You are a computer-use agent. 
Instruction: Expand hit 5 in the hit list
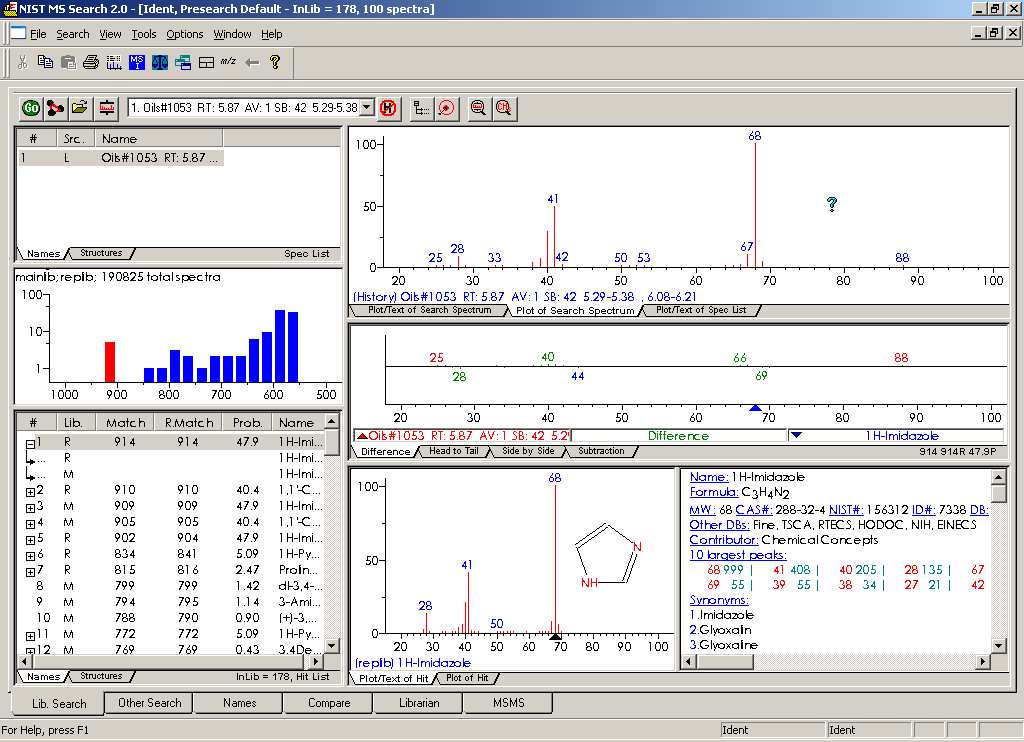[29, 540]
